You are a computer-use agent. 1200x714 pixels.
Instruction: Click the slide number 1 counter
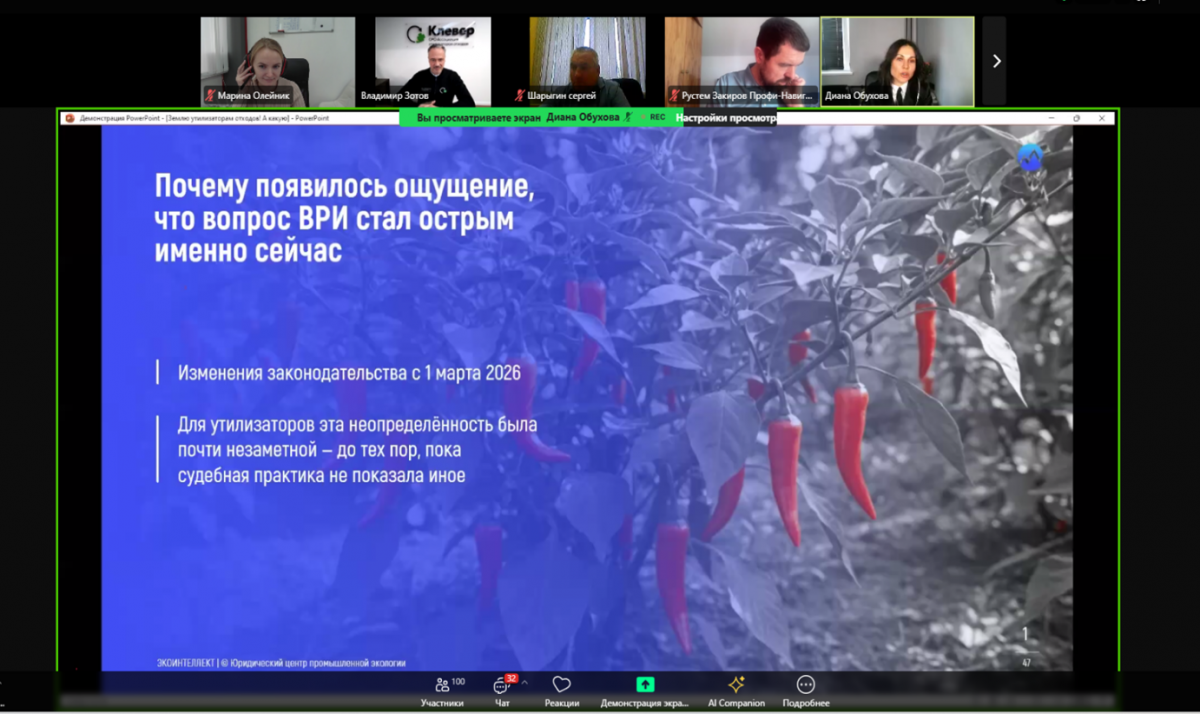[x=1024, y=634]
